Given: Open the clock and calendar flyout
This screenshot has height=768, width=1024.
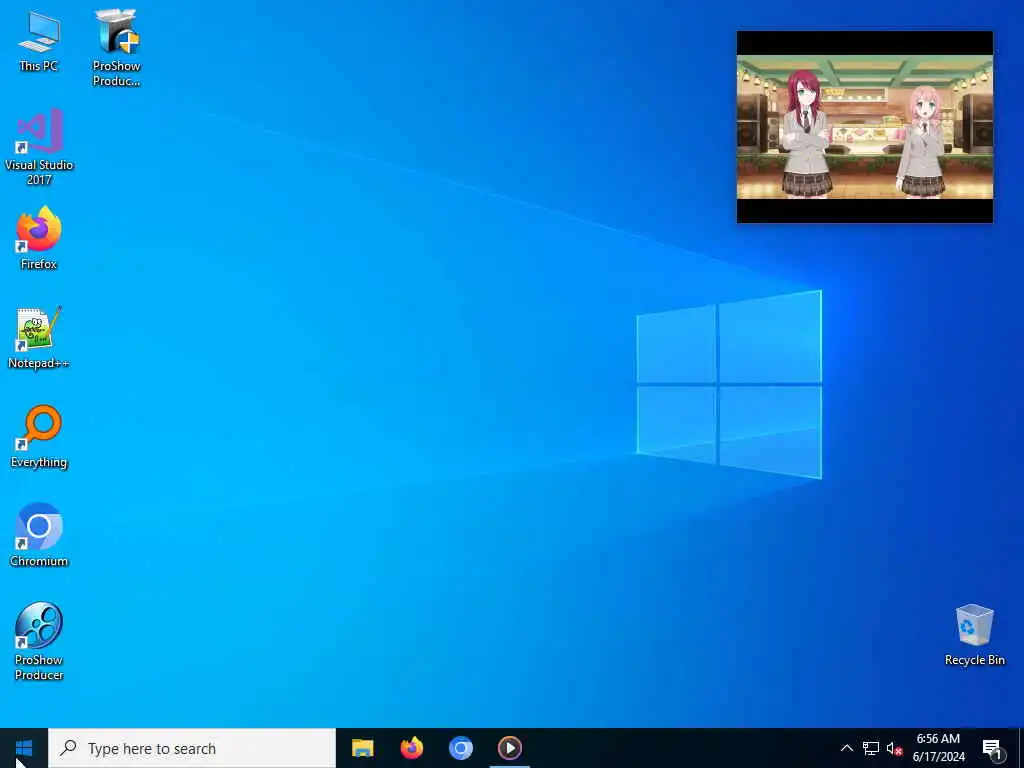Looking at the screenshot, I should click(x=938, y=748).
